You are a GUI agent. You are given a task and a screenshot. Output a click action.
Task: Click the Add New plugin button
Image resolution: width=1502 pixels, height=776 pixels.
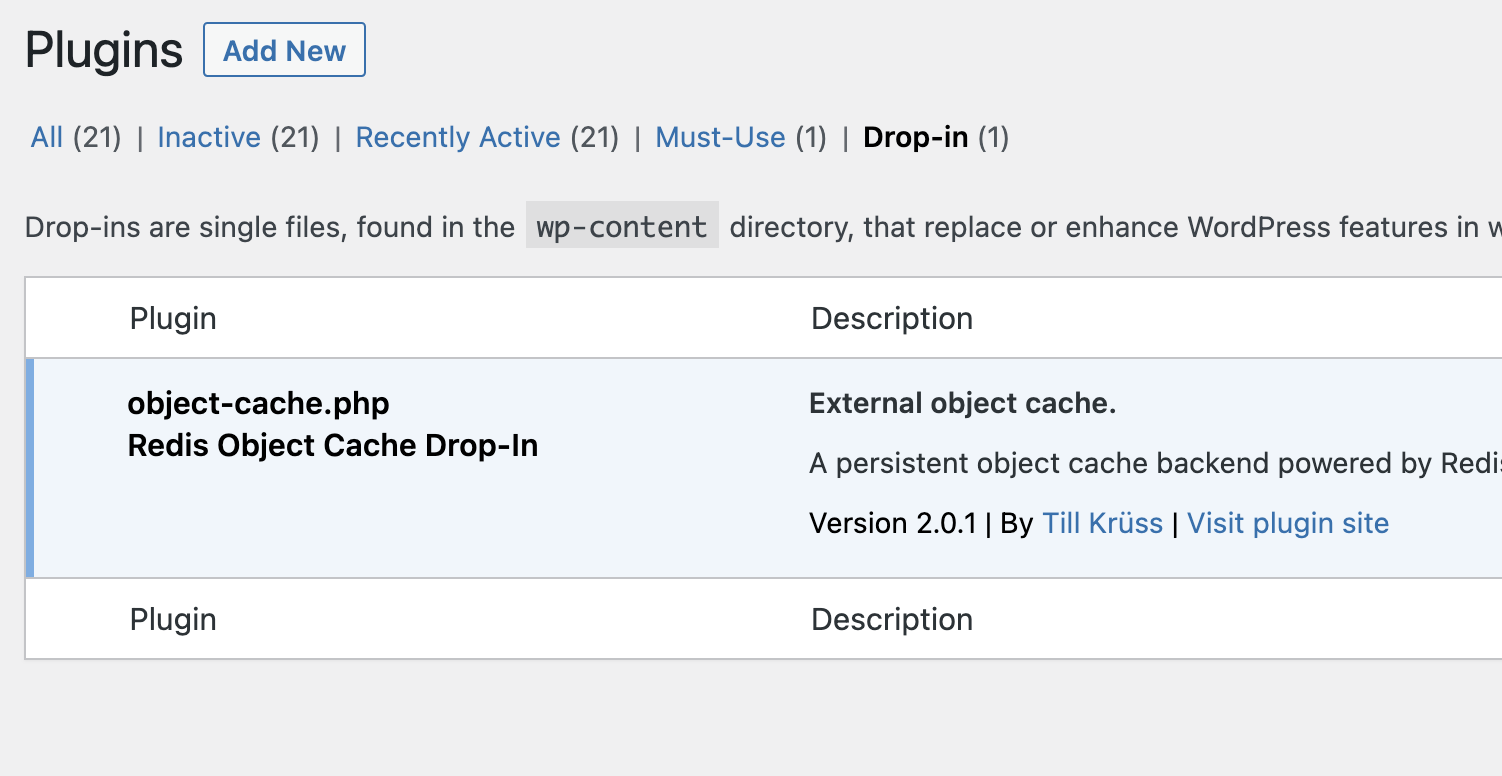tap(284, 51)
